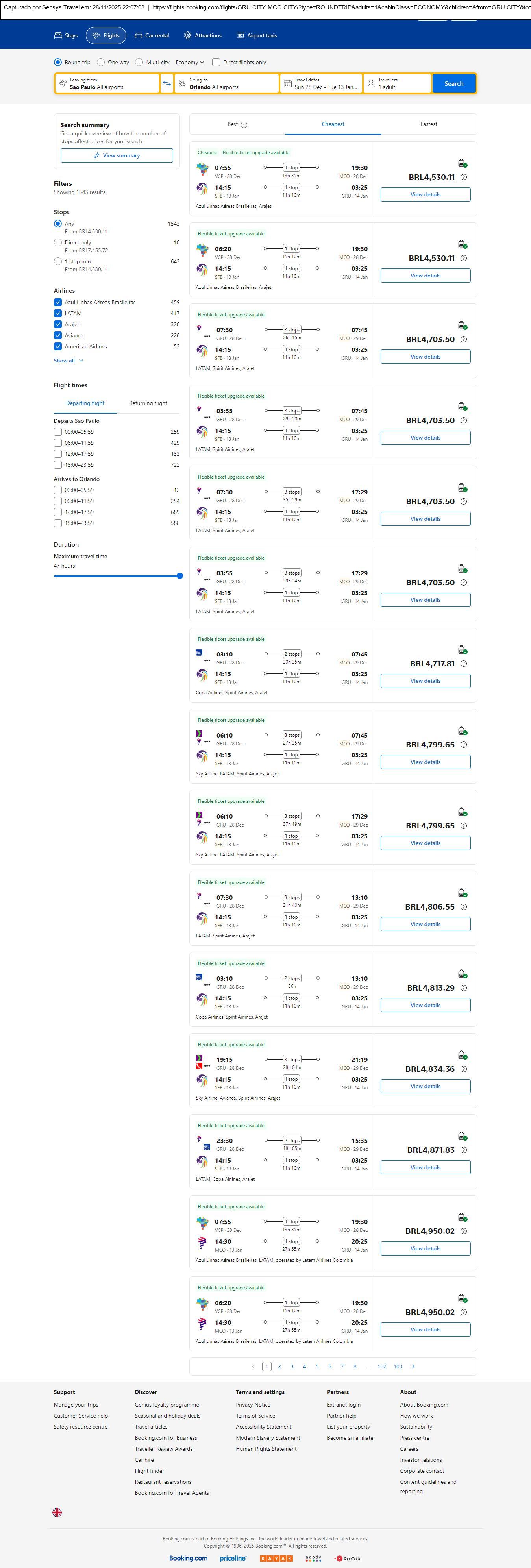
Task: Click the UK flag language icon
Action: (57, 1512)
